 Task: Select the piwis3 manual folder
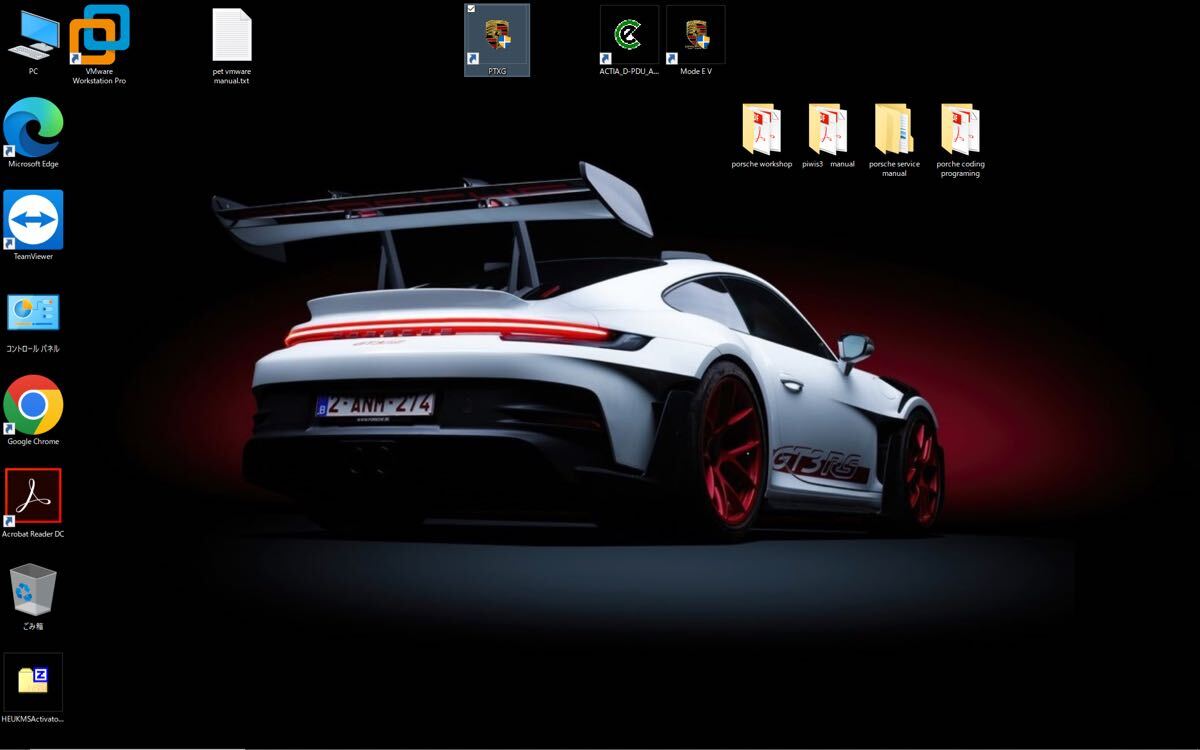[828, 130]
